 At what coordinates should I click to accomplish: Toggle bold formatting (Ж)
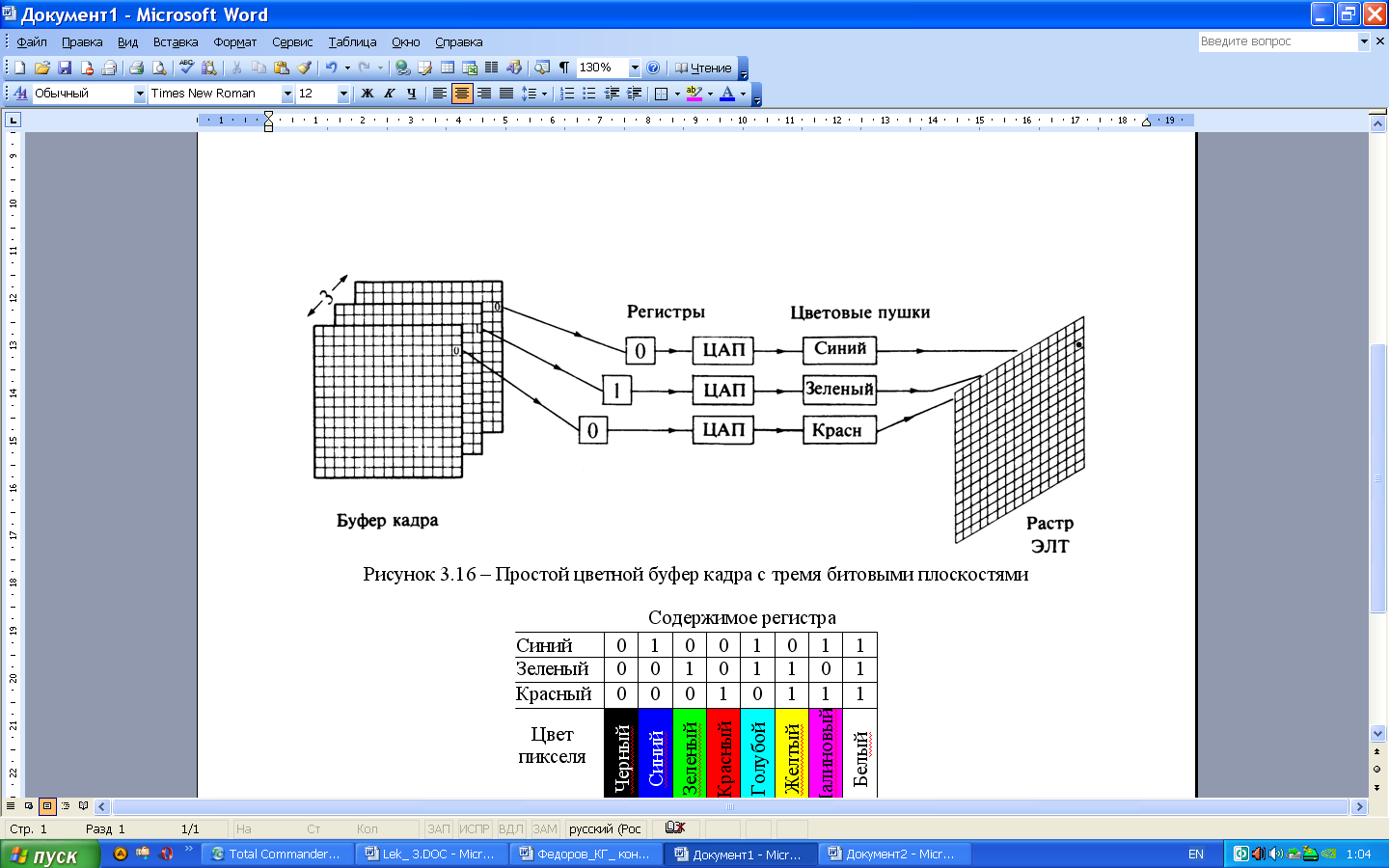point(367,94)
